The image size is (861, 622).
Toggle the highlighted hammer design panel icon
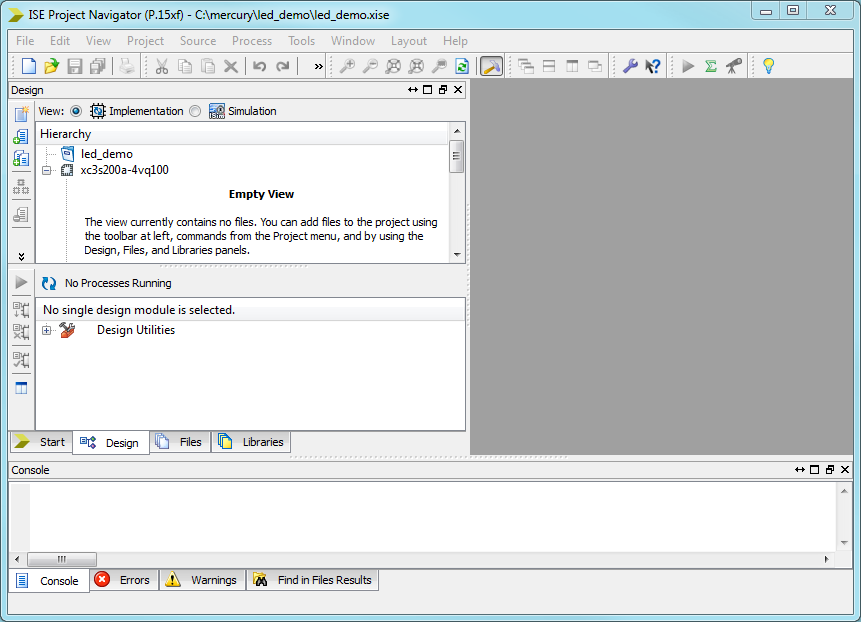pos(491,66)
